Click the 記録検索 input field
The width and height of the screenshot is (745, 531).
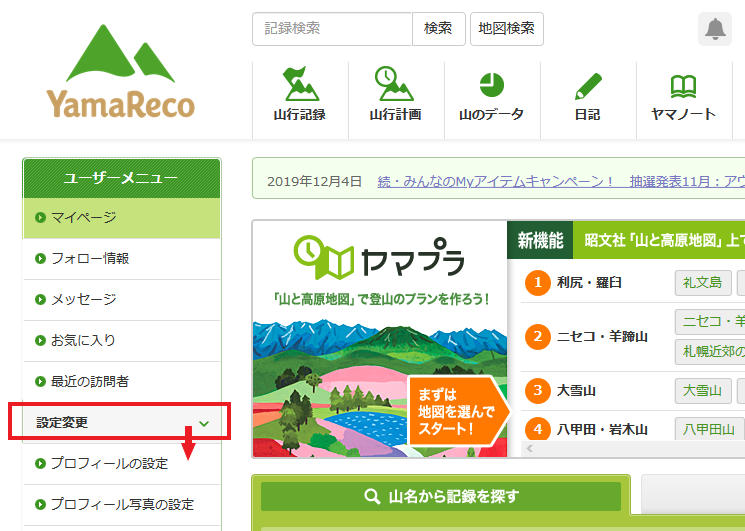click(332, 29)
